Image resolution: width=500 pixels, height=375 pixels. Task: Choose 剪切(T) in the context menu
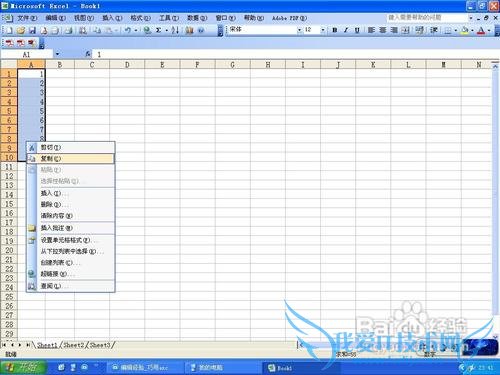71,147
